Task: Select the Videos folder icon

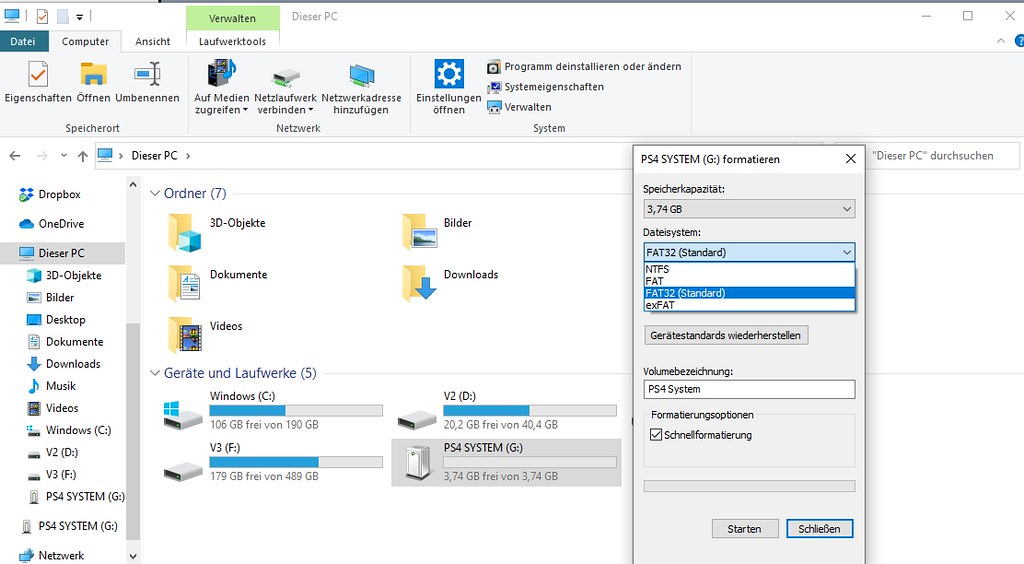Action: pyautogui.click(x=185, y=334)
